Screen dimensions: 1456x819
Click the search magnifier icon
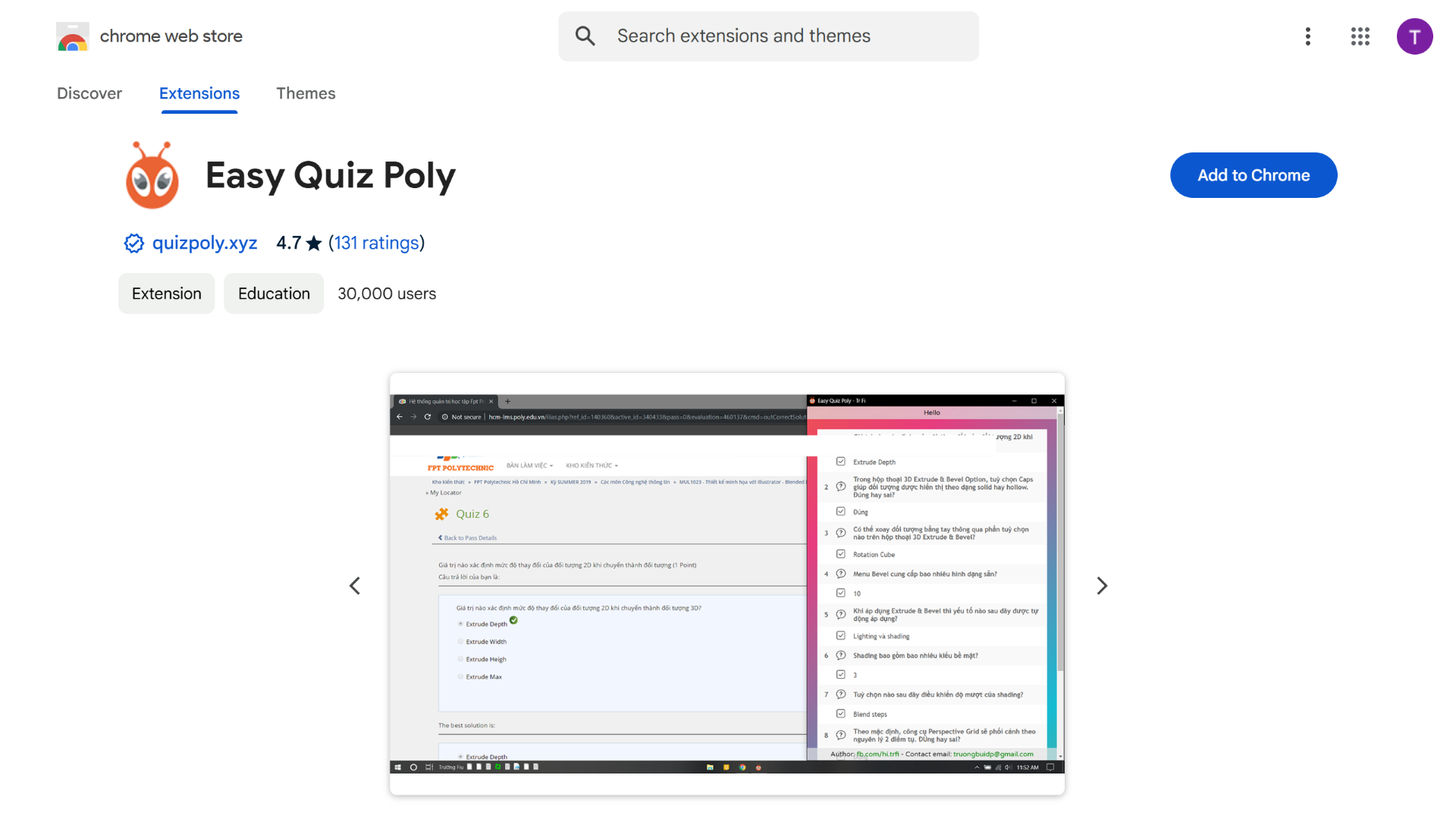585,35
